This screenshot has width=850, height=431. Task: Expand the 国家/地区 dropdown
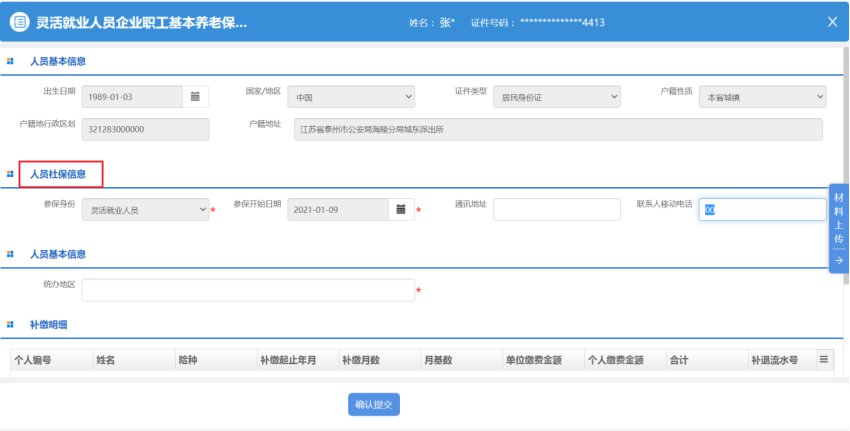[x=351, y=97]
